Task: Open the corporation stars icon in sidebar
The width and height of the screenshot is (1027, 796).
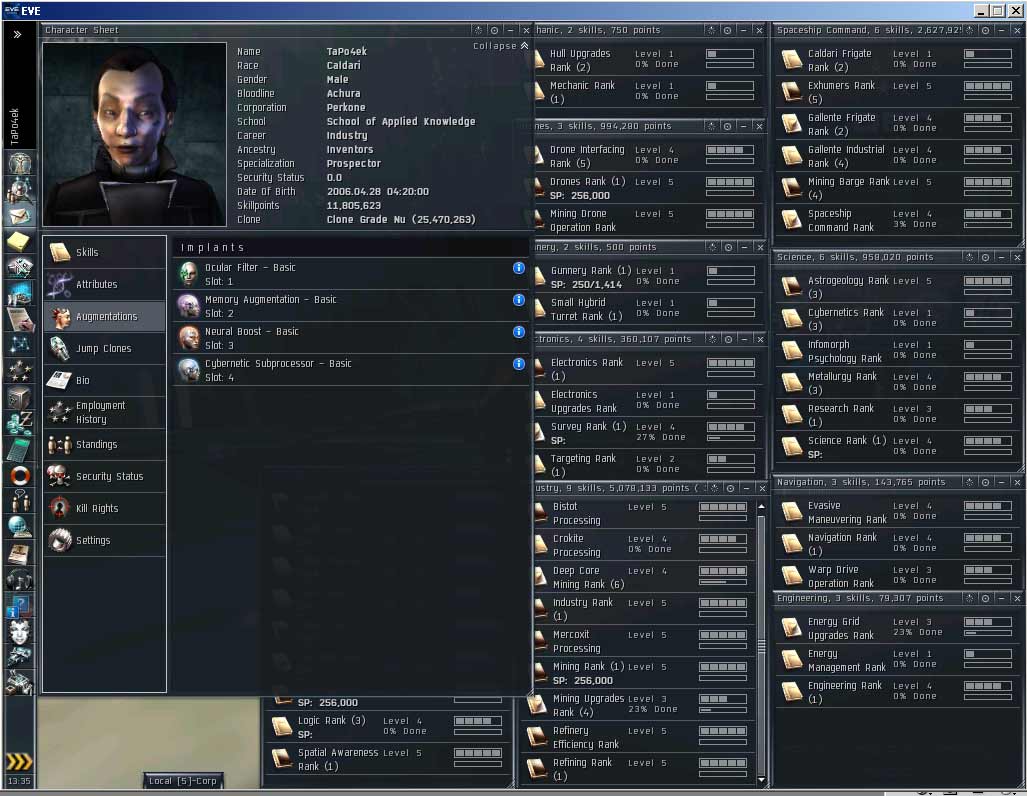Action: click(20, 371)
